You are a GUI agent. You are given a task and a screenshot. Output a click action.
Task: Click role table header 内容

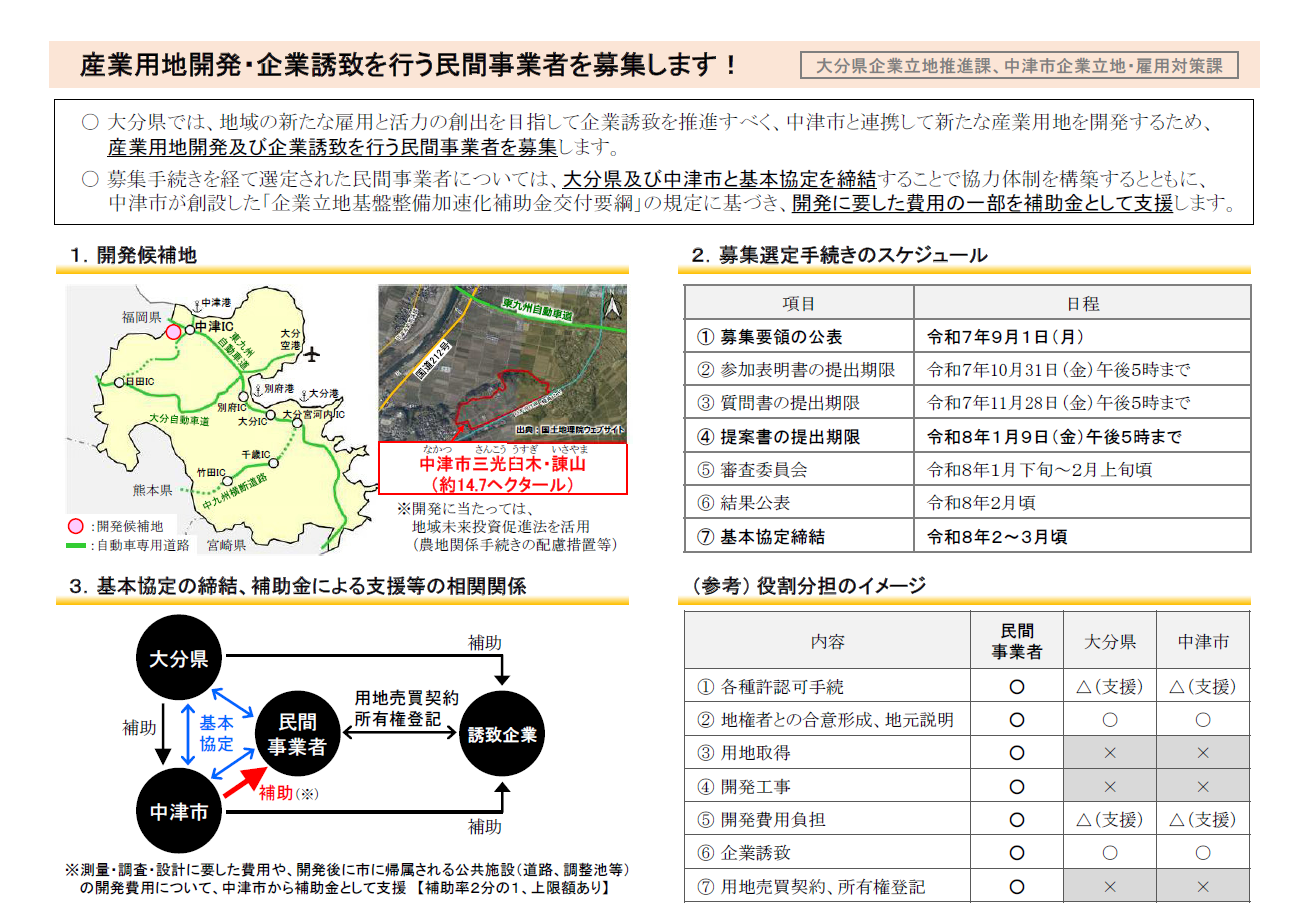pyautogui.click(x=827, y=641)
